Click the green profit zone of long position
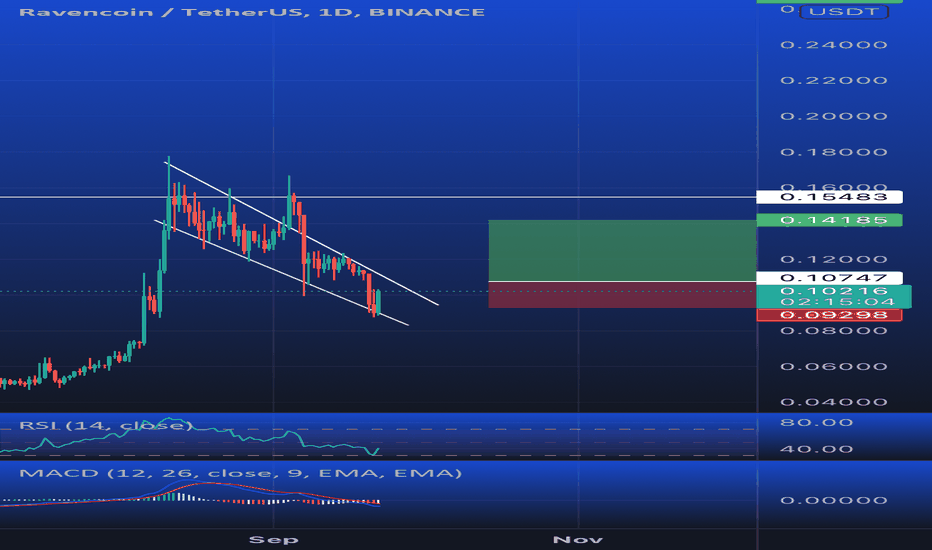 coord(622,250)
